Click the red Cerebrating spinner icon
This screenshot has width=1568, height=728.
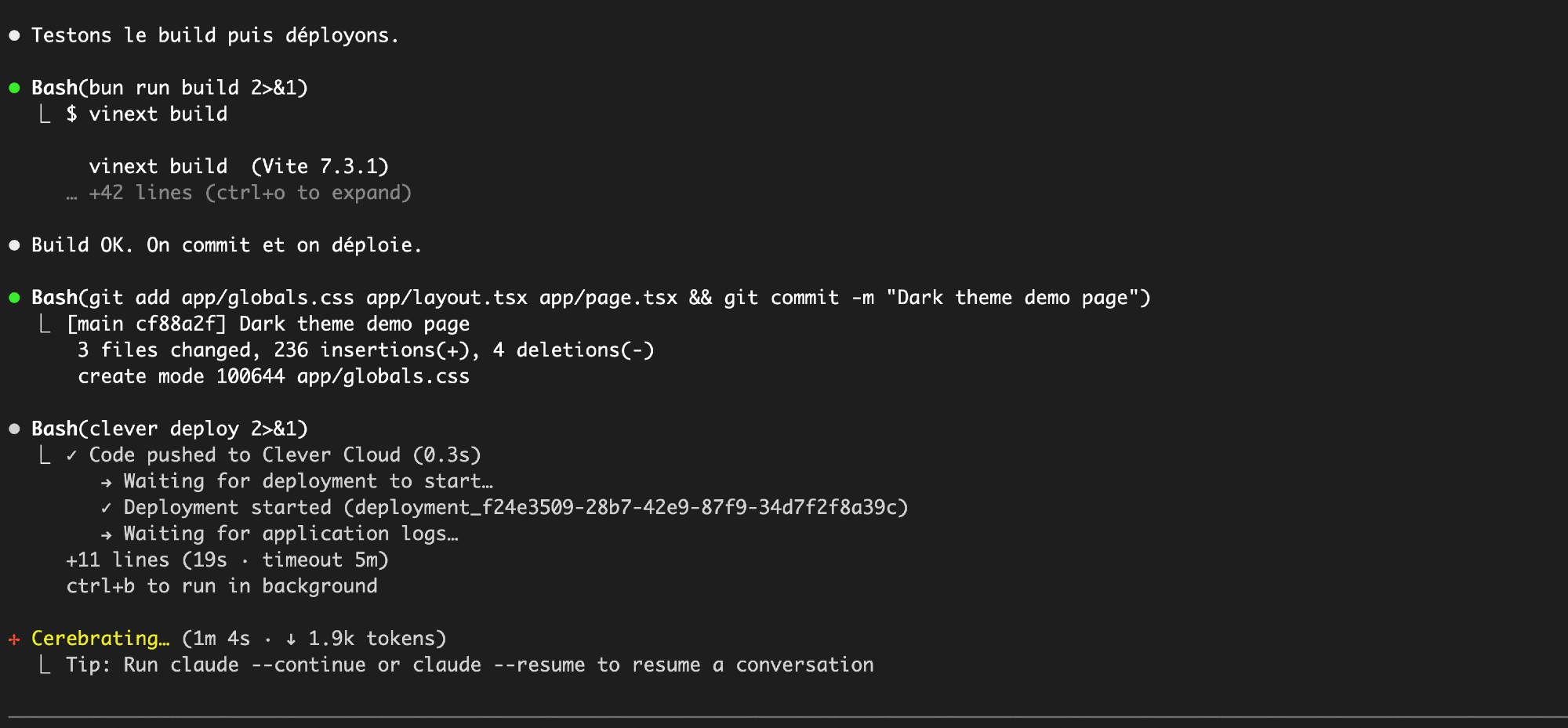tap(14, 639)
